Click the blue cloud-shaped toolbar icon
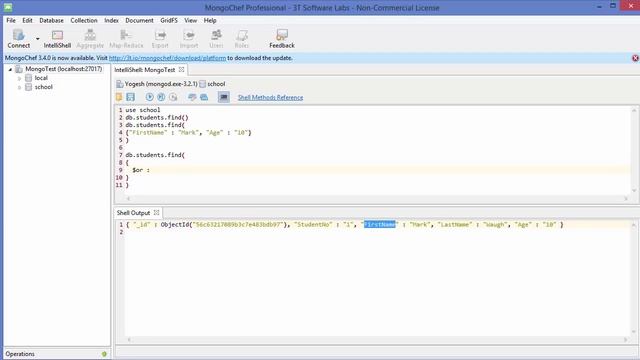Screen dimensions: 640x360 coord(204,97)
